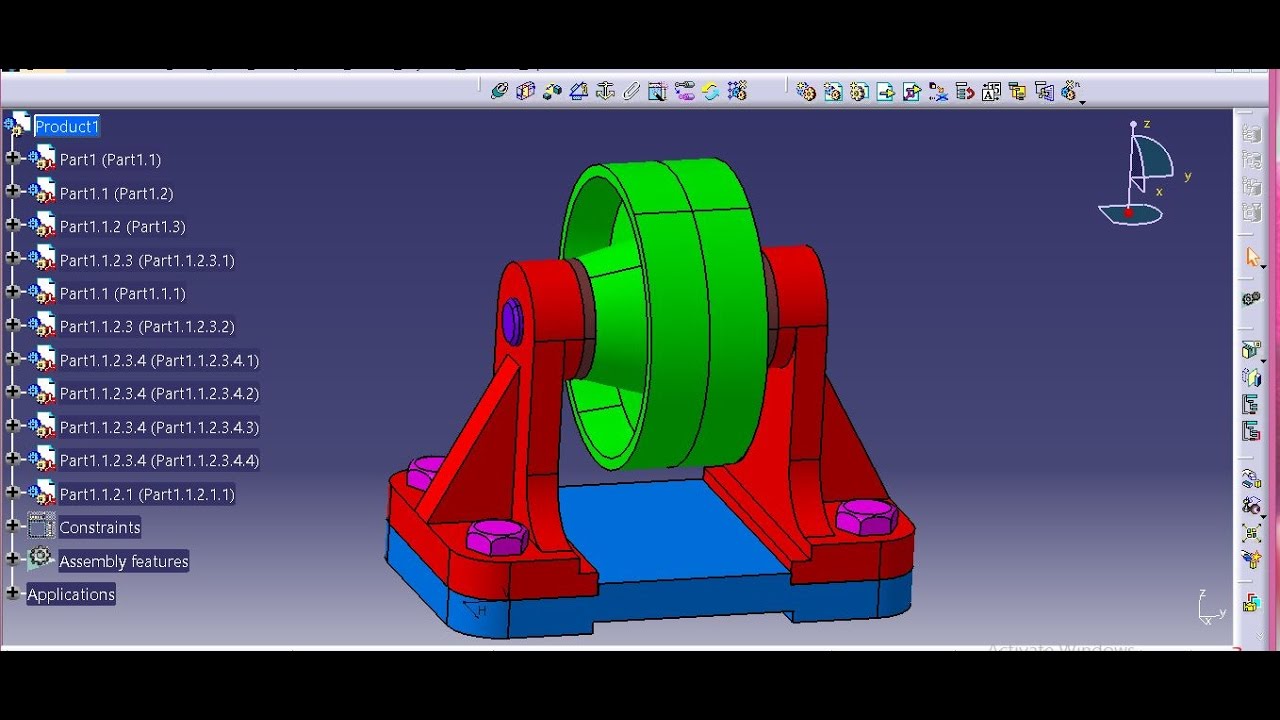The width and height of the screenshot is (1280, 720).
Task: Insert a new Component via toolbar
Action: coord(806,91)
